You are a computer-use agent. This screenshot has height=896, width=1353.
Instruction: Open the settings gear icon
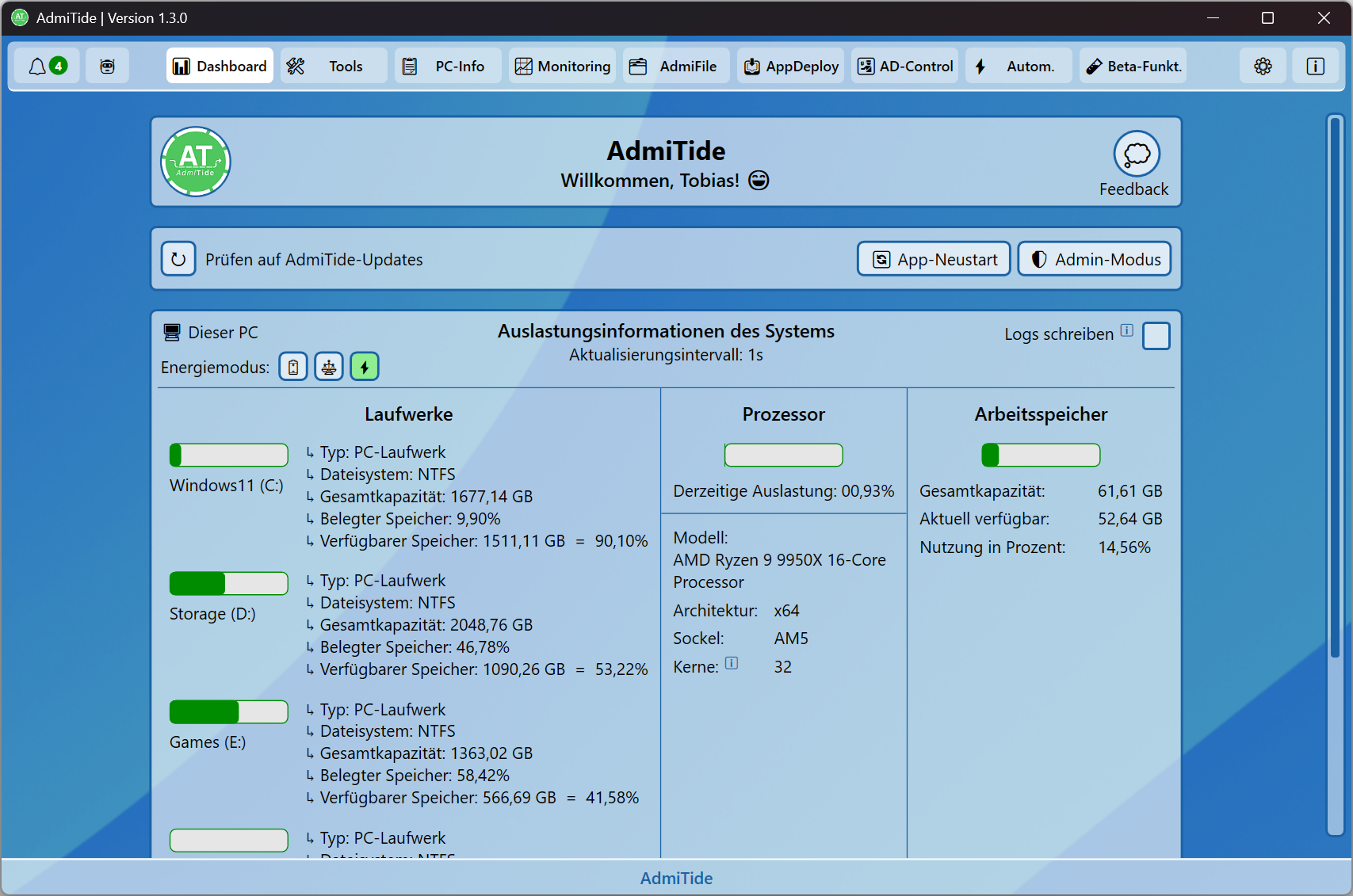[x=1263, y=66]
